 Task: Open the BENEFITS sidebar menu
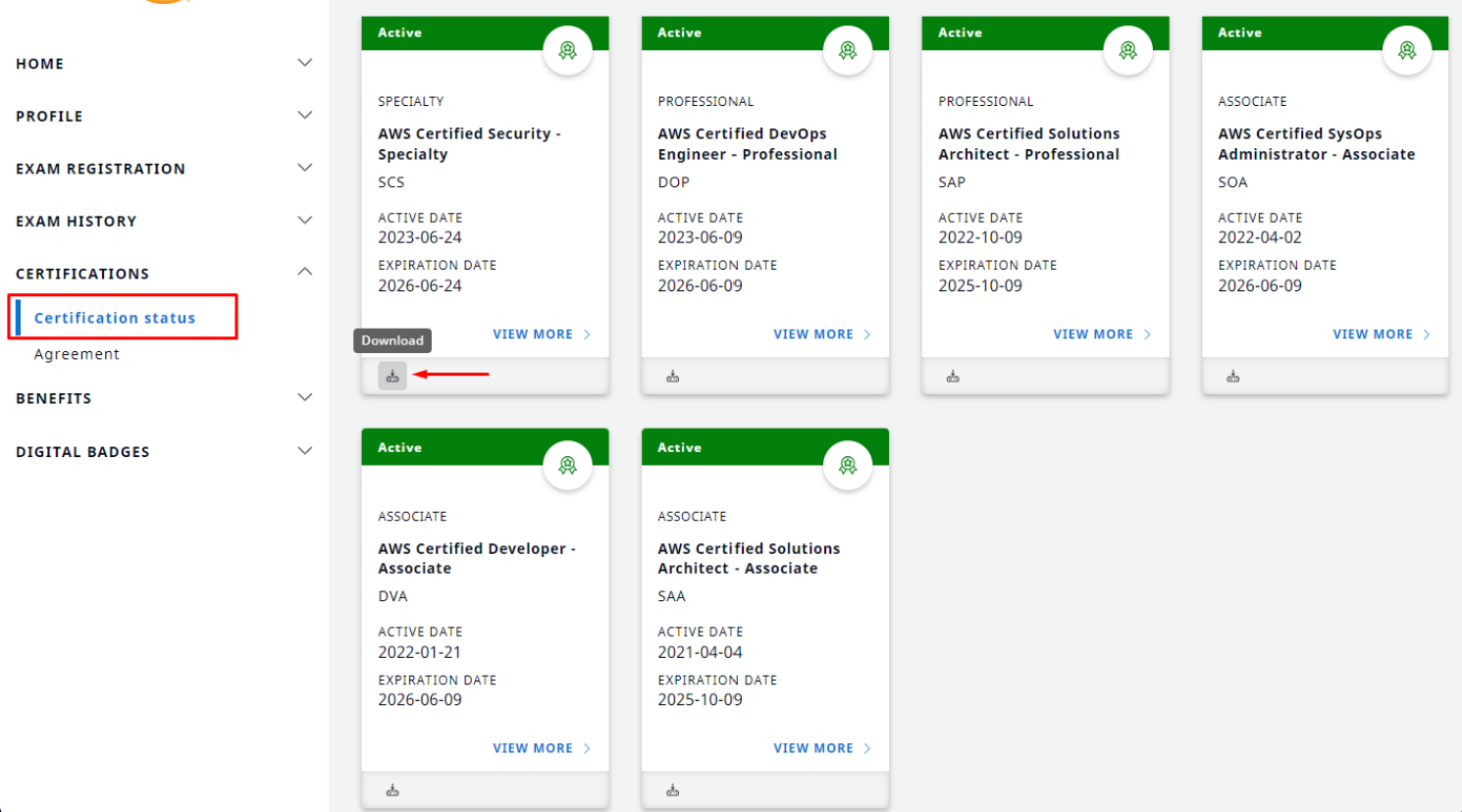point(54,398)
